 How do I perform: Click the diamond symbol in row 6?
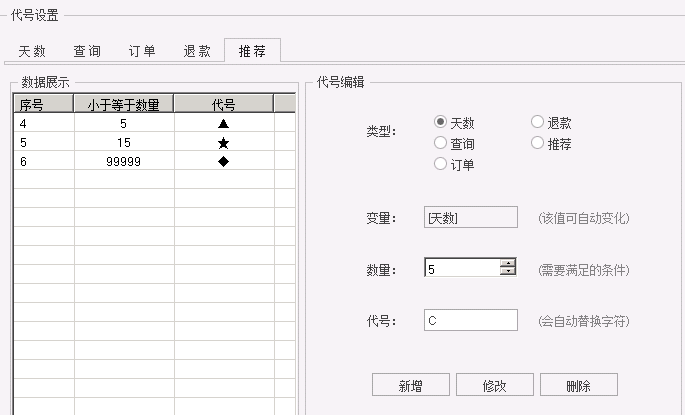pyautogui.click(x=223, y=162)
